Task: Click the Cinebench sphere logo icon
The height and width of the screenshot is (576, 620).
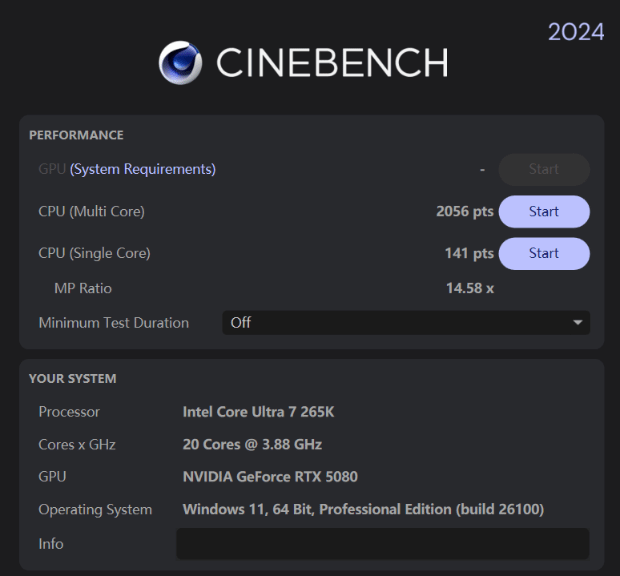Action: (x=180, y=63)
